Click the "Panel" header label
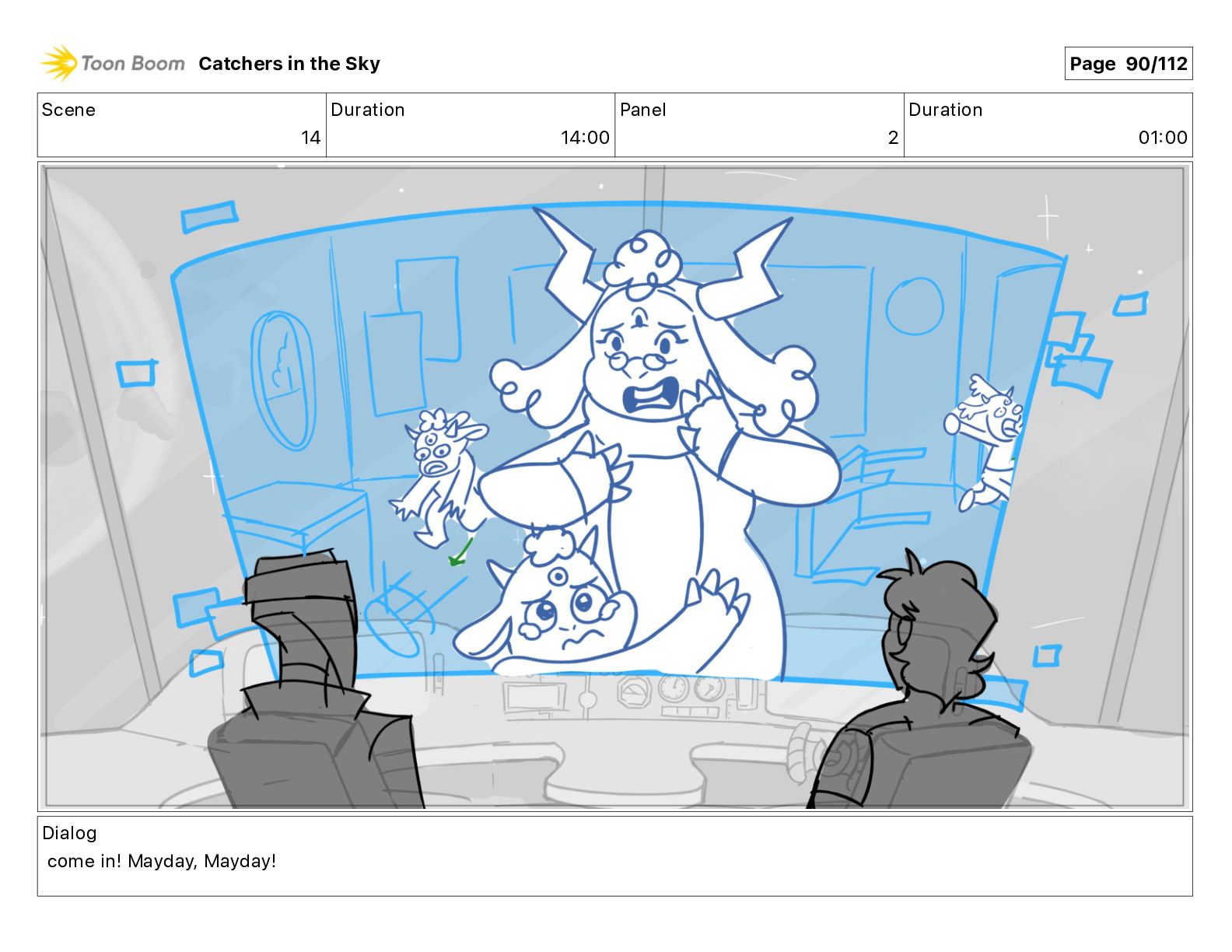 pyautogui.click(x=643, y=110)
